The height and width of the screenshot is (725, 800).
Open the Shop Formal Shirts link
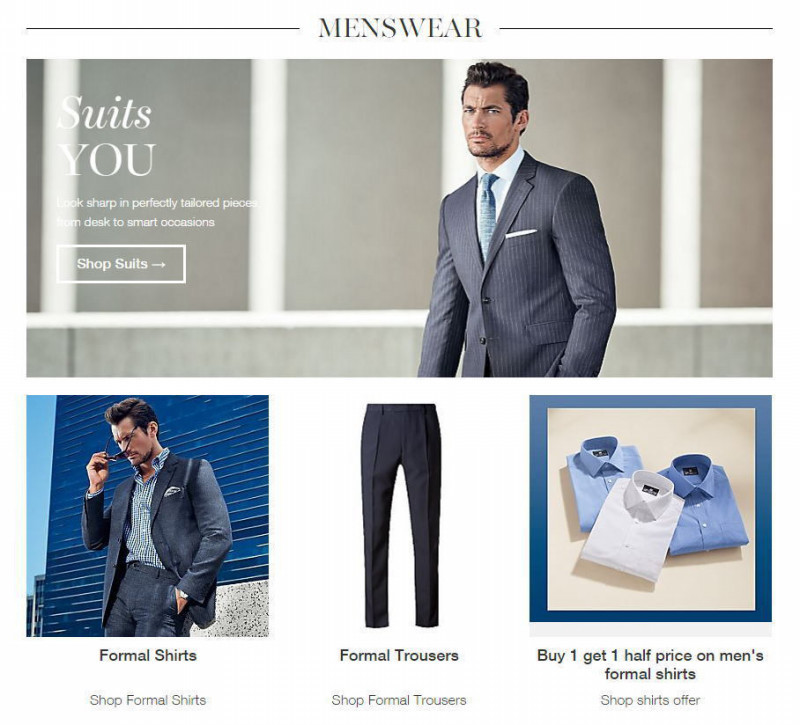click(x=148, y=699)
